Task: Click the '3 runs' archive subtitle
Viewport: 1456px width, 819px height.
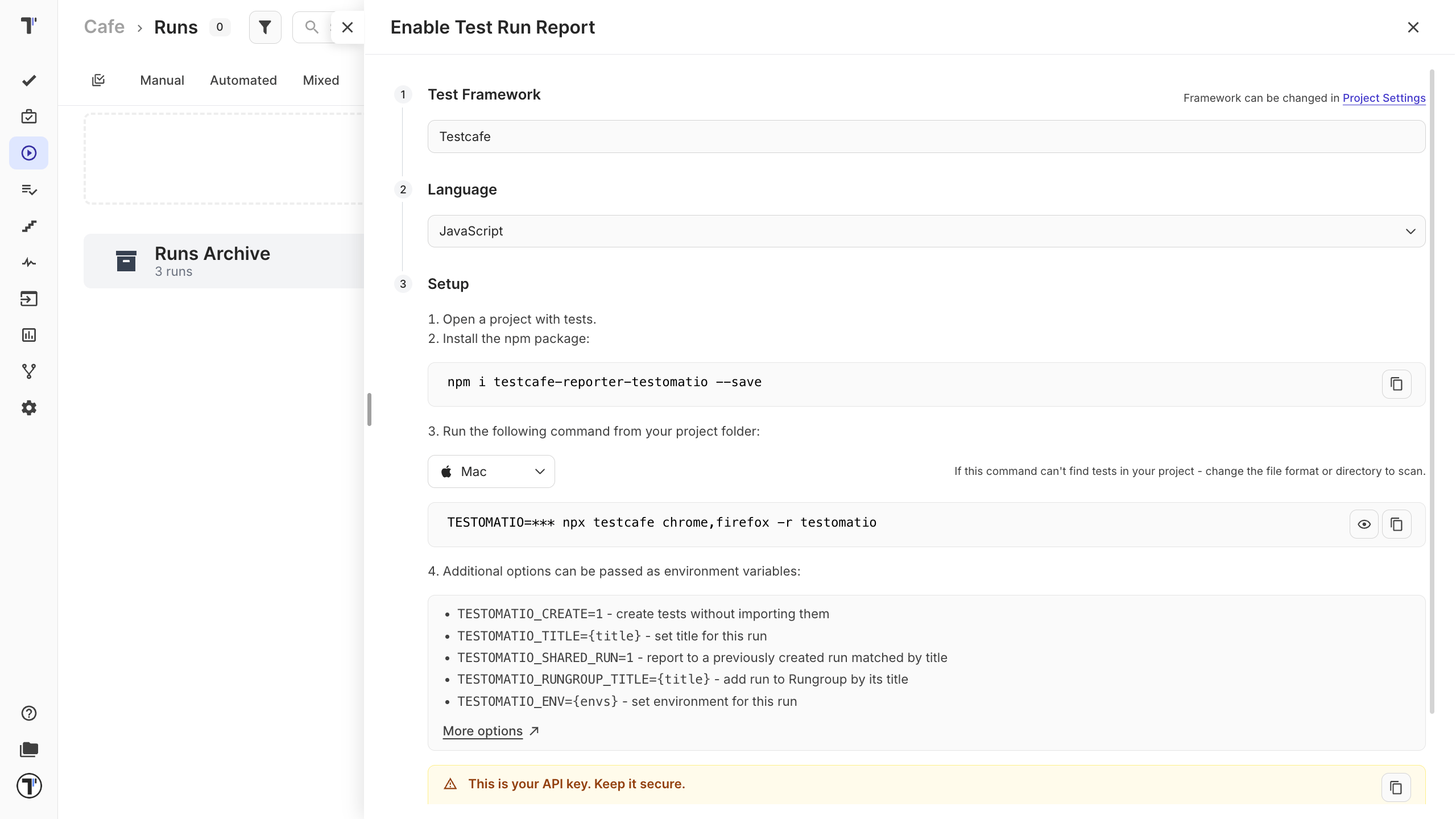Action: click(x=173, y=271)
